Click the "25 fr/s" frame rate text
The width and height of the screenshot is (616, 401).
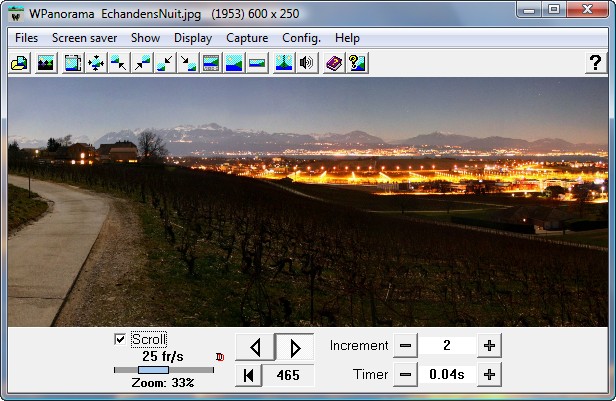click(163, 356)
